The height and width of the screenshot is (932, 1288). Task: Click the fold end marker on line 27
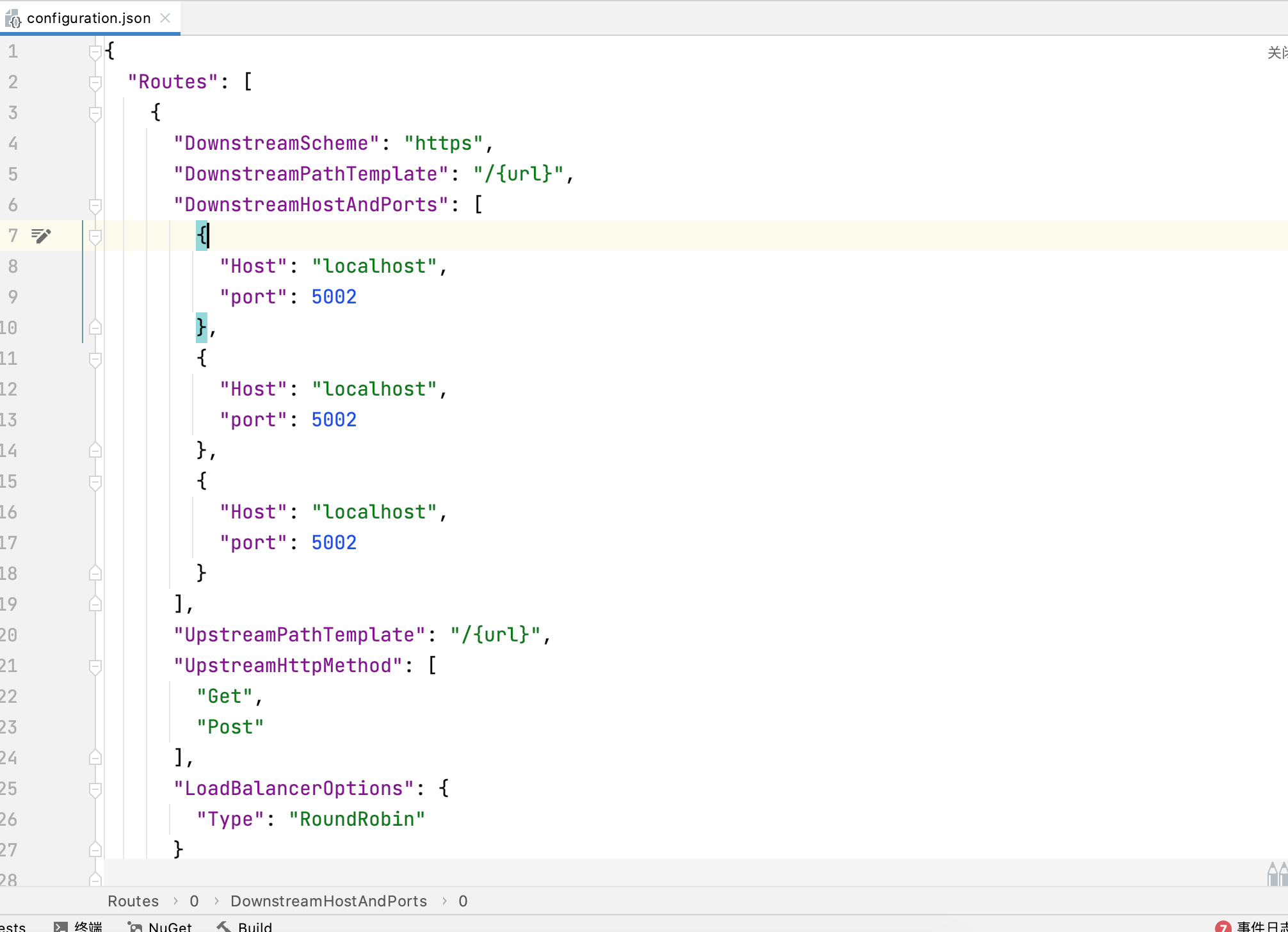(95, 850)
